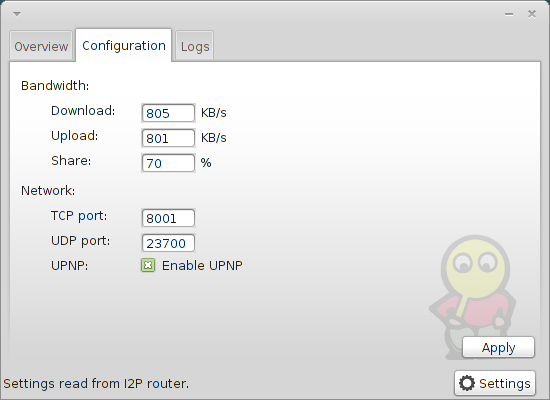Click the status message about I2P router
The width and height of the screenshot is (550, 400).
(x=96, y=384)
